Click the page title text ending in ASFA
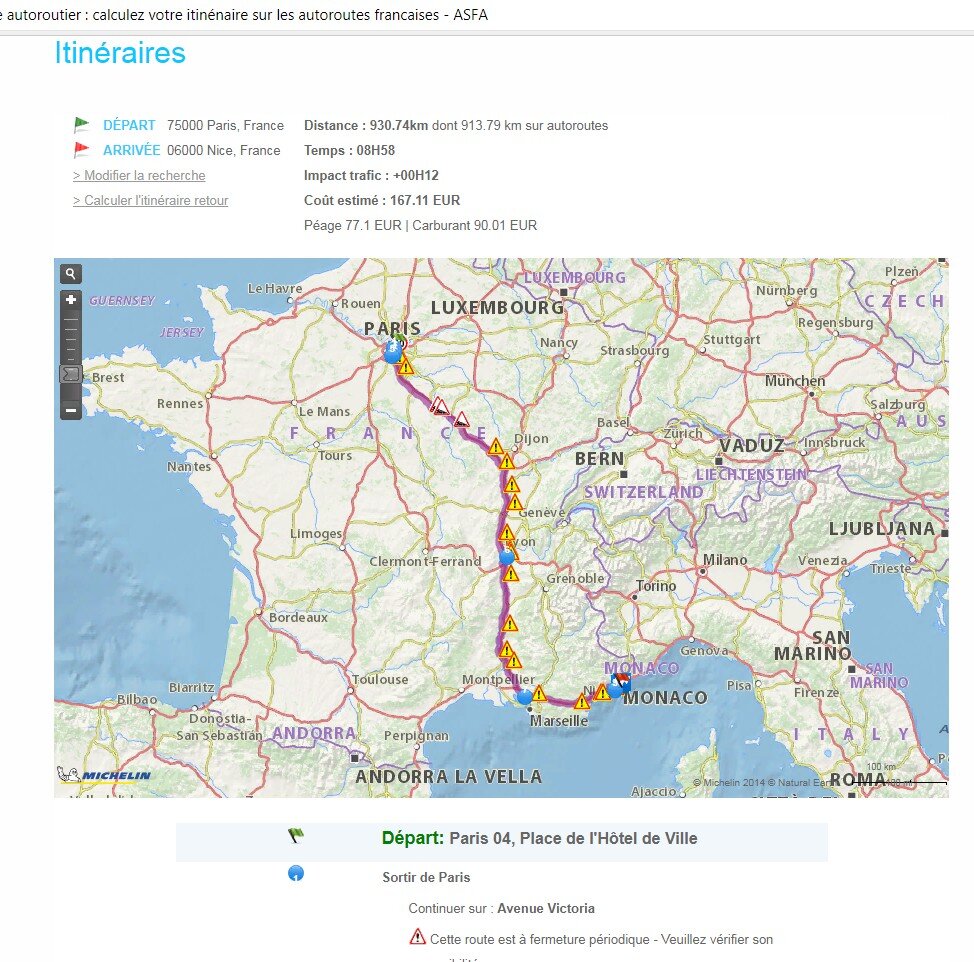This screenshot has width=974, height=962. point(244,15)
